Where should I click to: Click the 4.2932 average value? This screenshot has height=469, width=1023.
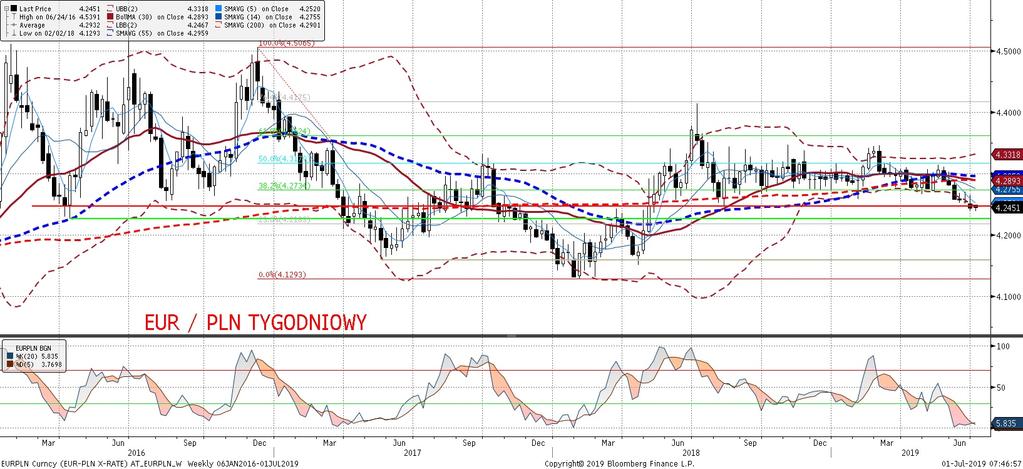click(x=89, y=25)
